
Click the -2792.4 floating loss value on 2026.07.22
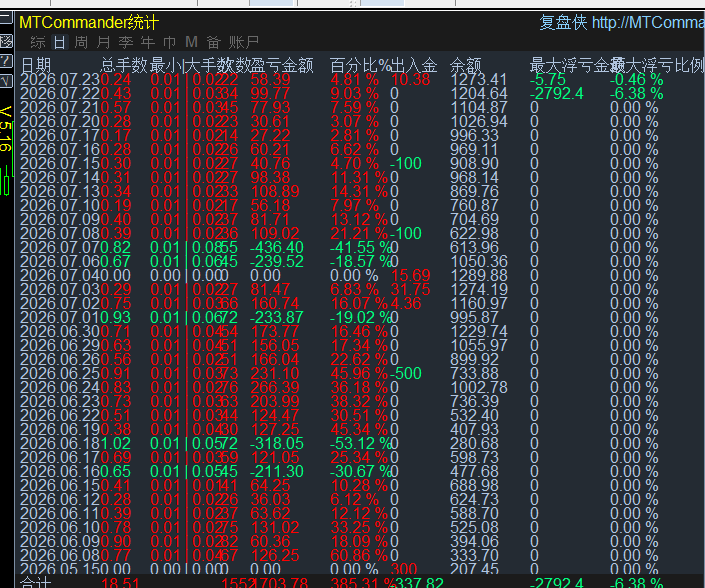tap(557, 94)
